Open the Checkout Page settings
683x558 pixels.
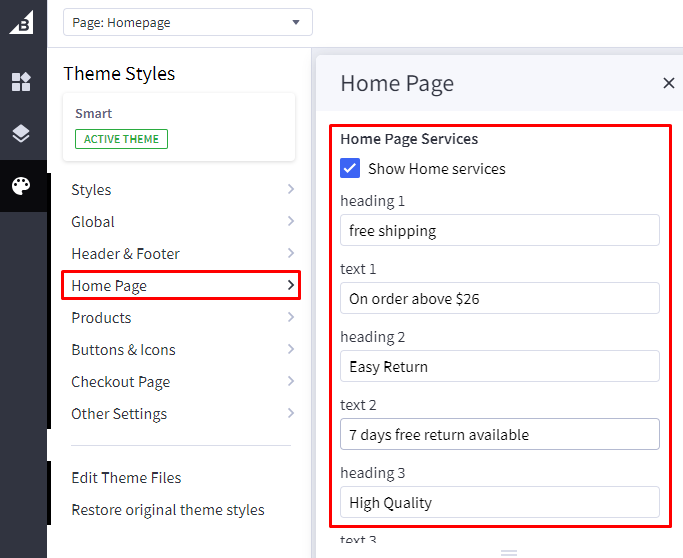[120, 382]
